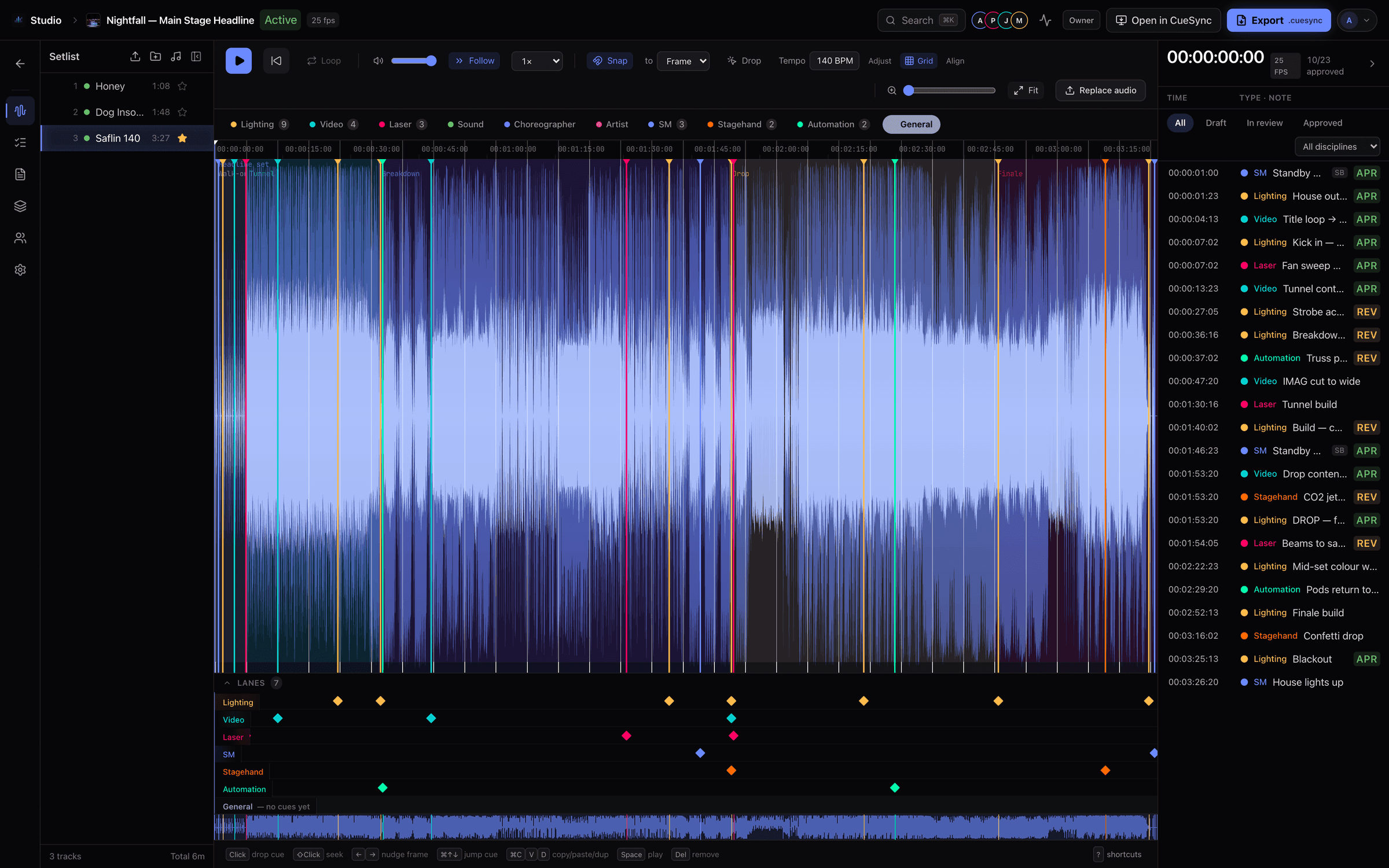This screenshot has height=868, width=1389.
Task: Collapse the Setlist panel with sidebar icon
Action: (x=196, y=56)
